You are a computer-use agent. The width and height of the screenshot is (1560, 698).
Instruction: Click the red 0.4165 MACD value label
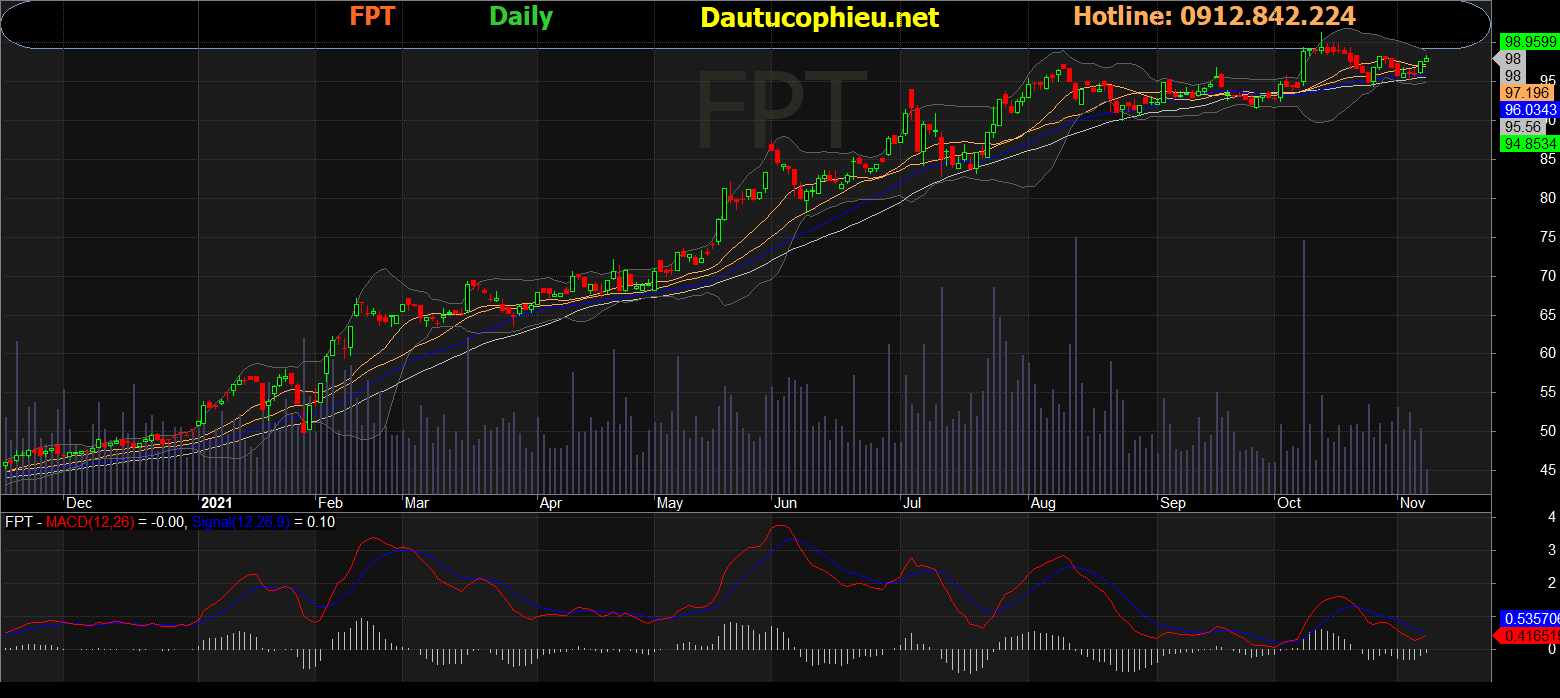point(1529,635)
